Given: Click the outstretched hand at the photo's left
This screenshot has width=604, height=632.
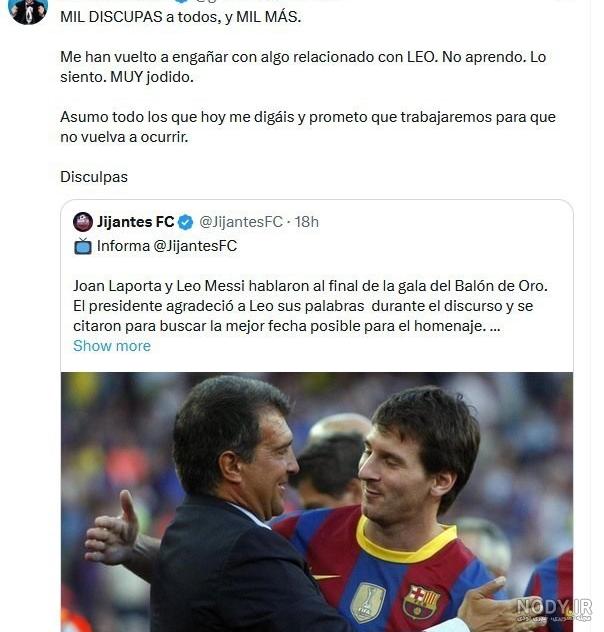Looking at the screenshot, I should (x=112, y=529).
